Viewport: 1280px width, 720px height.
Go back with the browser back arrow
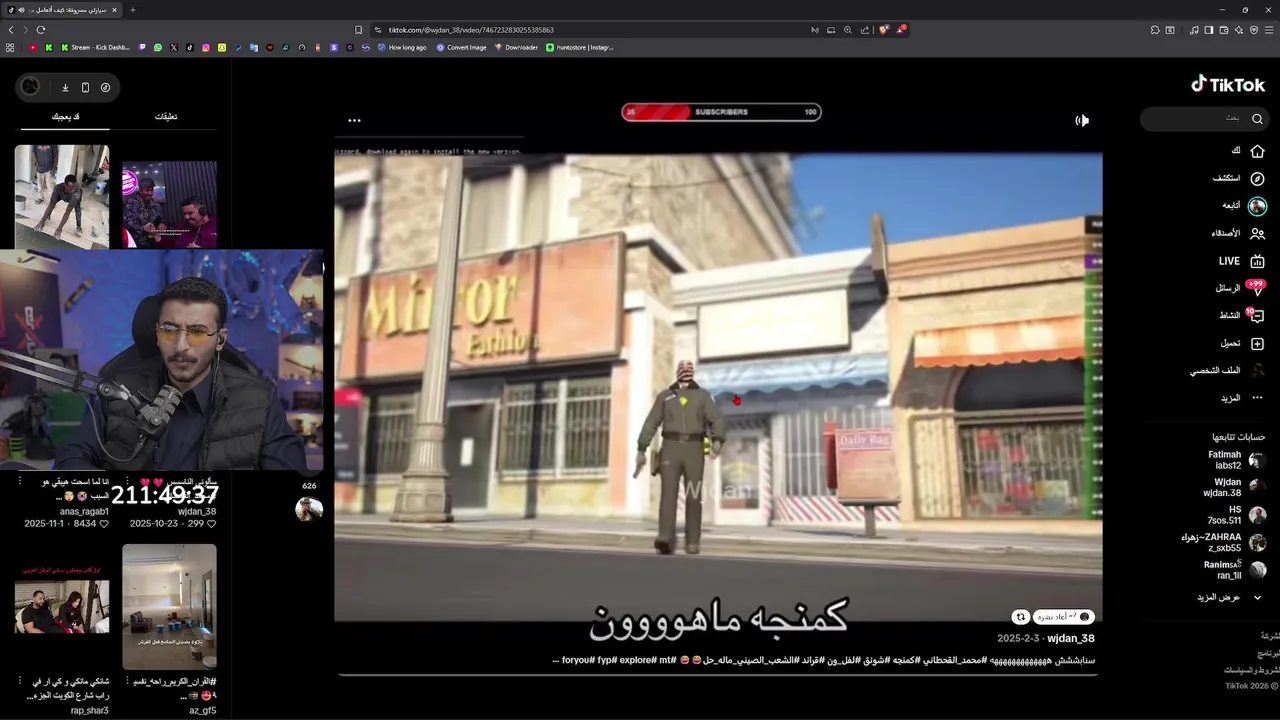11,30
